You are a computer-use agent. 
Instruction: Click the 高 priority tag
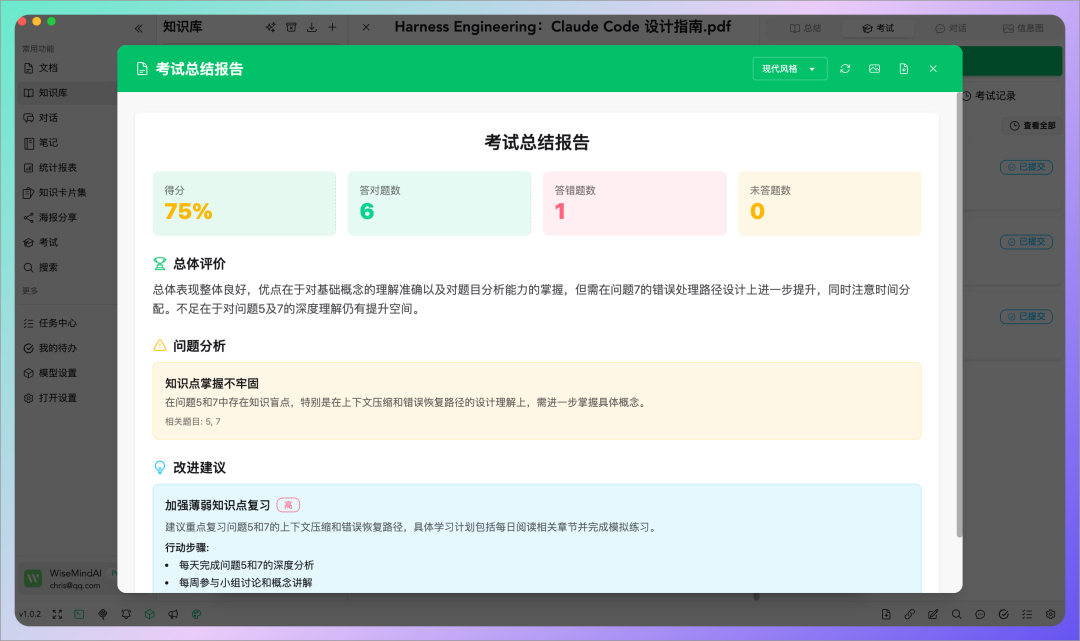[x=288, y=505]
